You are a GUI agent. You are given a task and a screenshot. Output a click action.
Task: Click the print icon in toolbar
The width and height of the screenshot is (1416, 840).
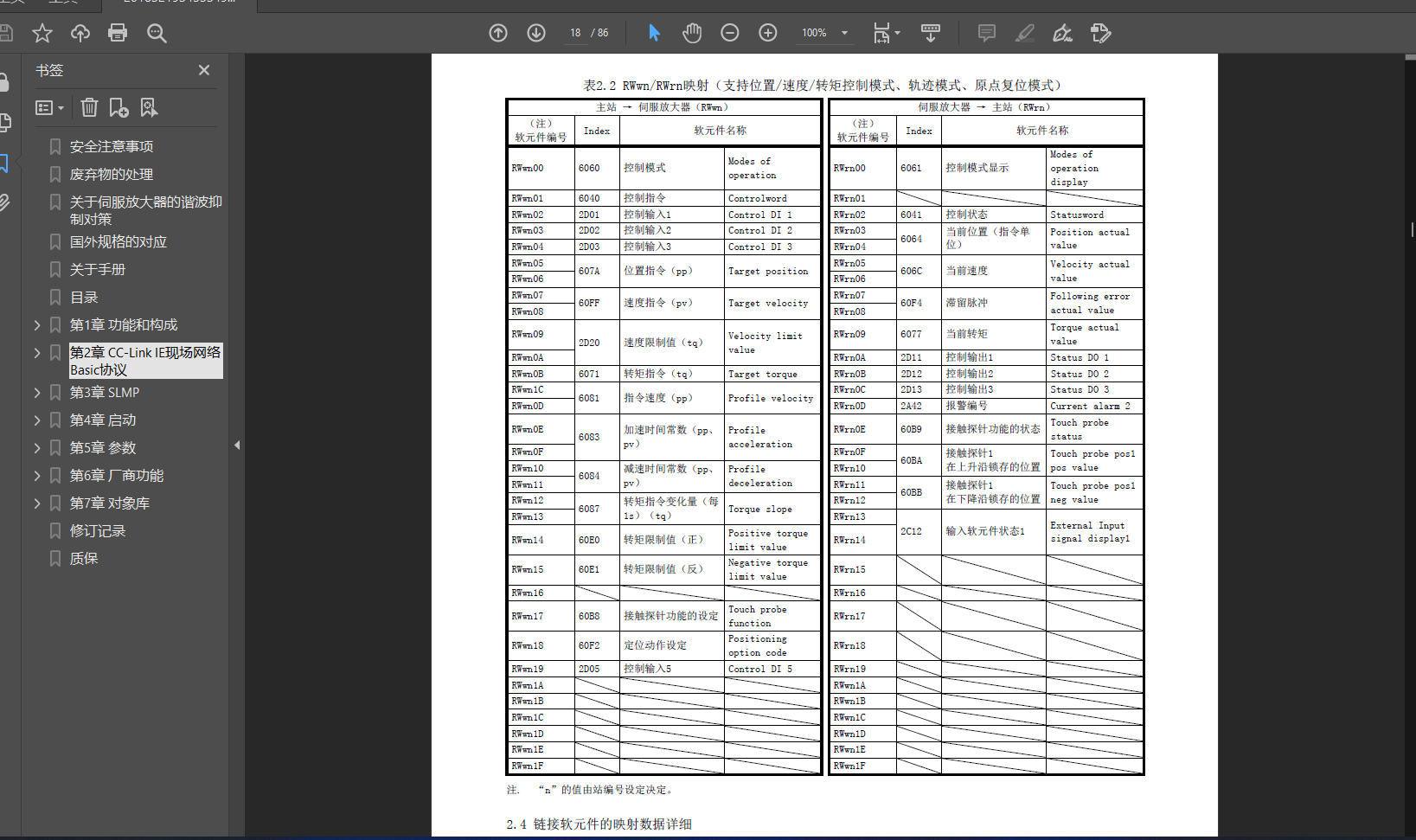click(x=118, y=33)
